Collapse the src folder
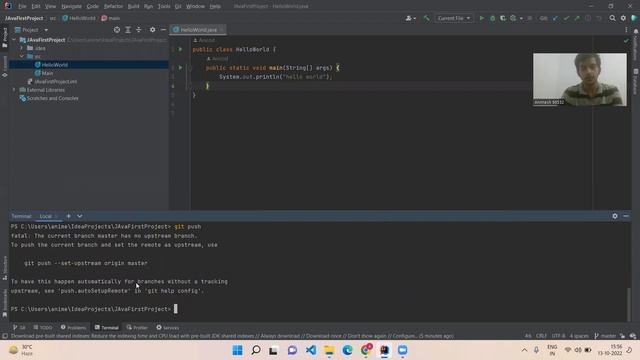The width and height of the screenshot is (640, 360). (22, 56)
